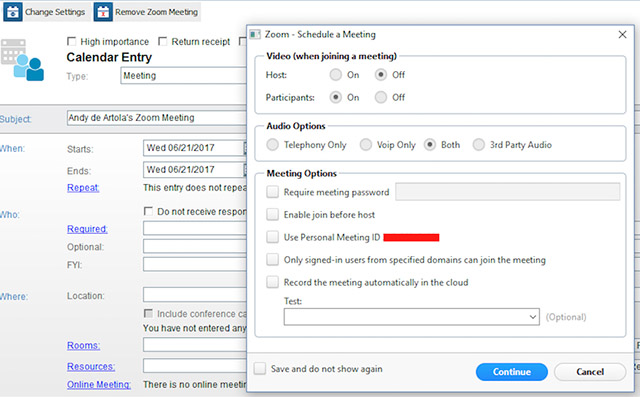Click 'Video (when joining a meeting)' group title
The height and width of the screenshot is (397, 640).
331,56
